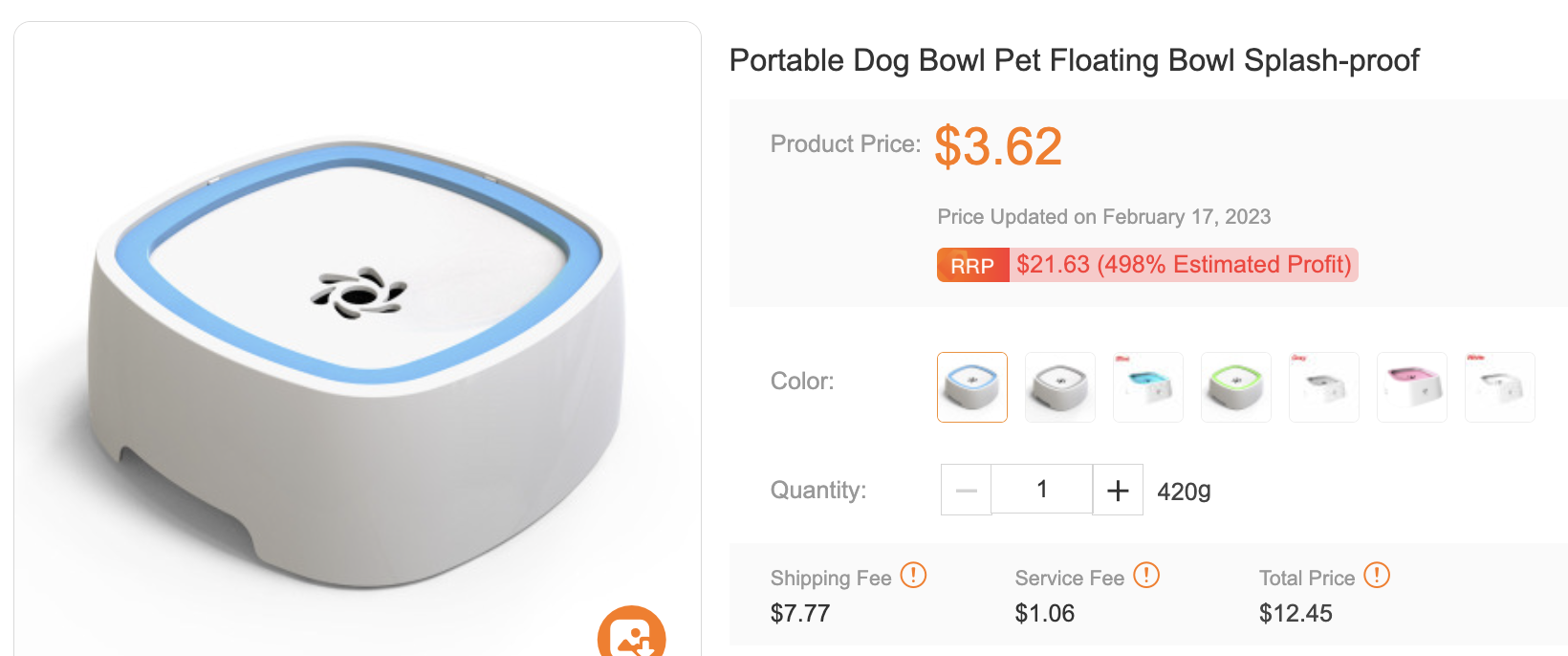Choose the color swatch labeled Blue

point(1148,387)
